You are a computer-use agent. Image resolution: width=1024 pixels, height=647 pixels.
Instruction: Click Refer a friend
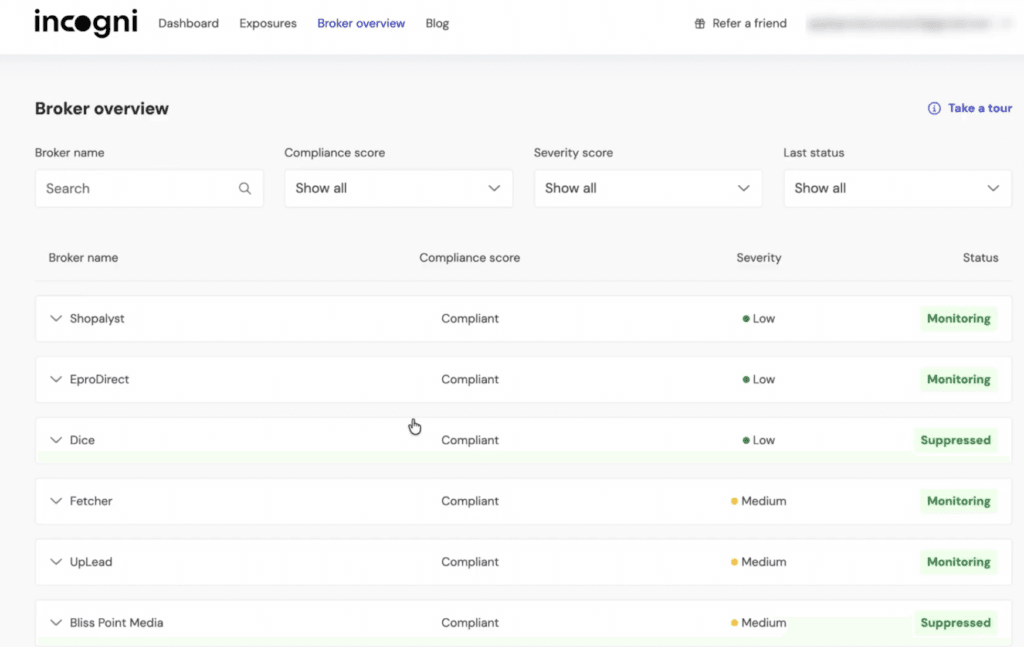pyautogui.click(x=749, y=24)
